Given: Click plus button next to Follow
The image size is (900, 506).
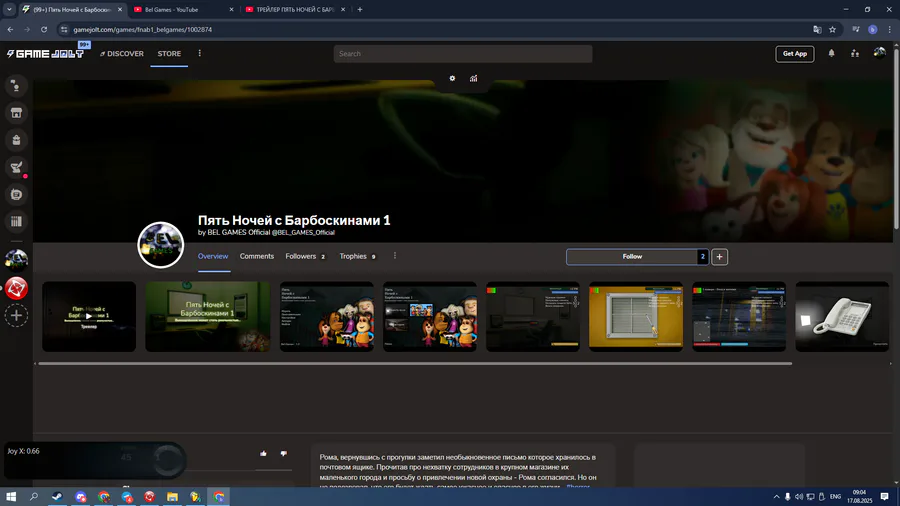Looking at the screenshot, I should [719, 256].
